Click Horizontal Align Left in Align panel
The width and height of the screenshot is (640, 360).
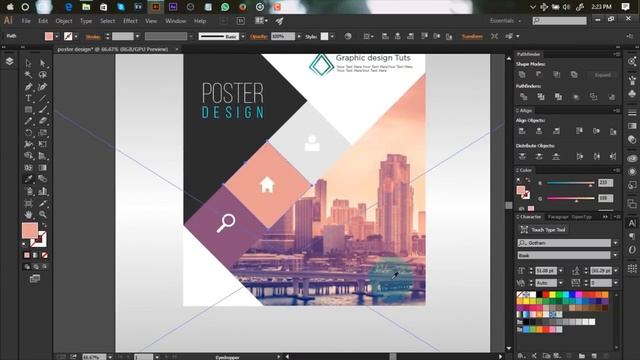pyautogui.click(x=522, y=131)
